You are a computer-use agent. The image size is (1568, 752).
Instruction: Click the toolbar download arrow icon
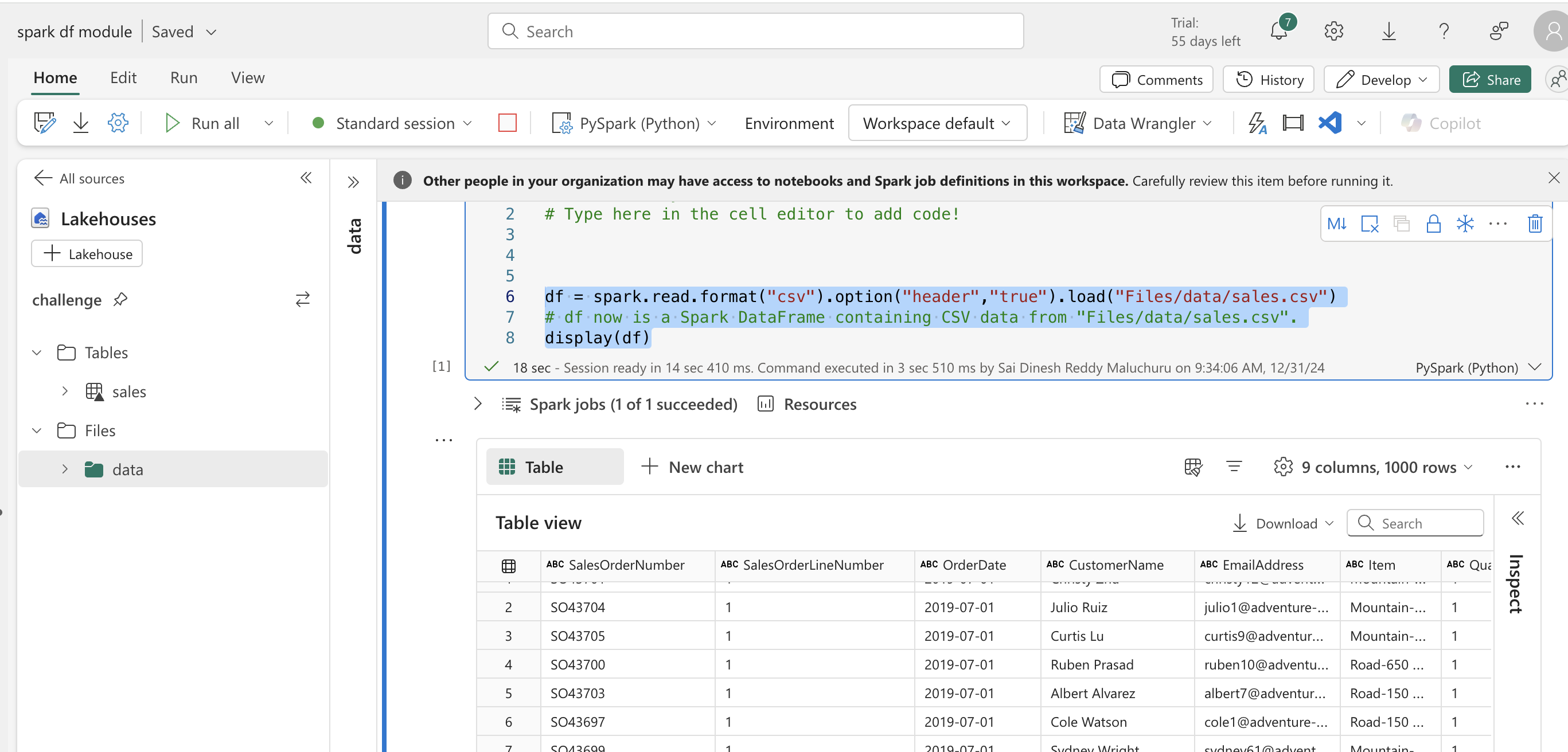pos(81,123)
